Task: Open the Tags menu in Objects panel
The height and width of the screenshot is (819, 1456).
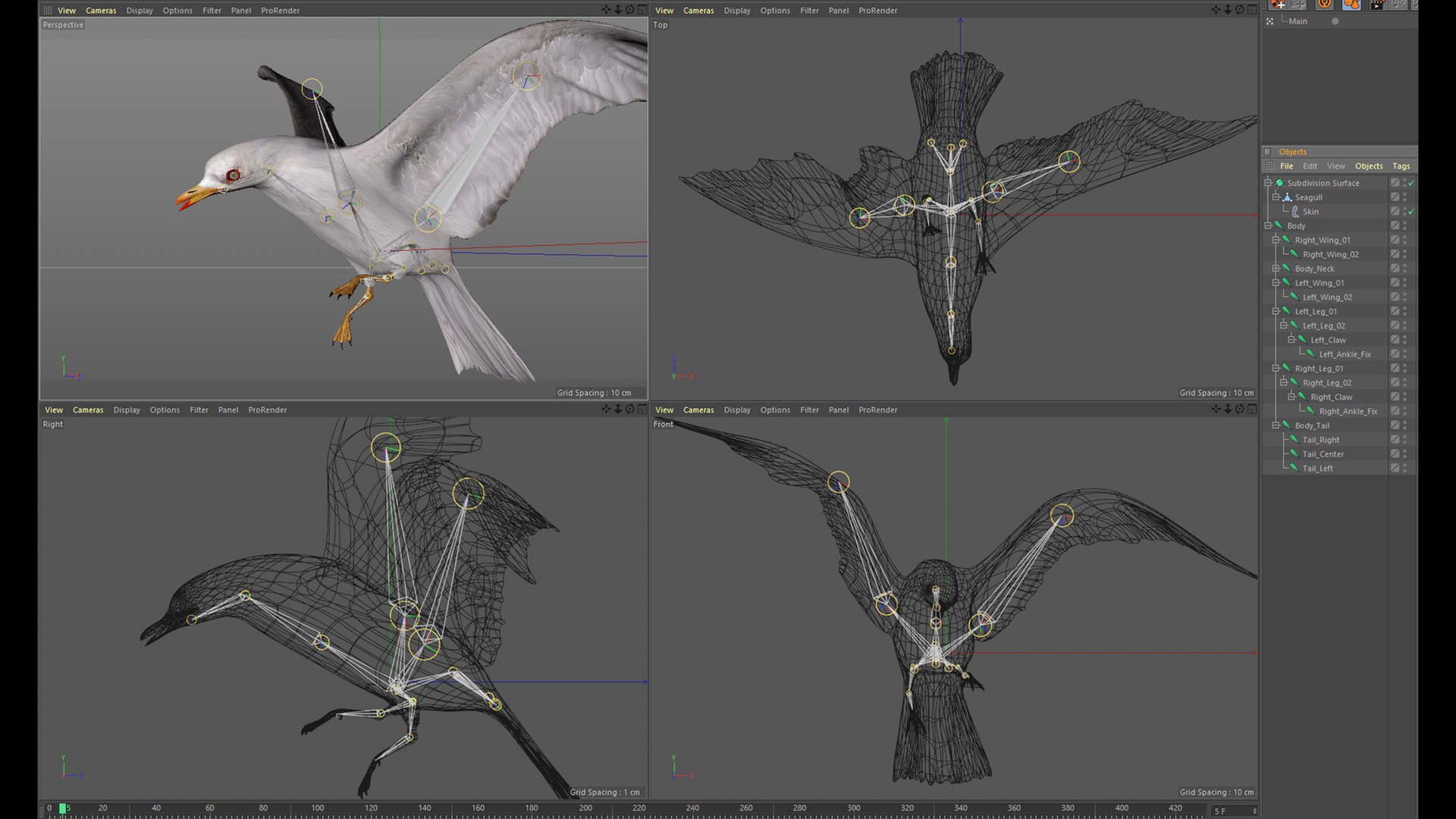Action: (1401, 166)
